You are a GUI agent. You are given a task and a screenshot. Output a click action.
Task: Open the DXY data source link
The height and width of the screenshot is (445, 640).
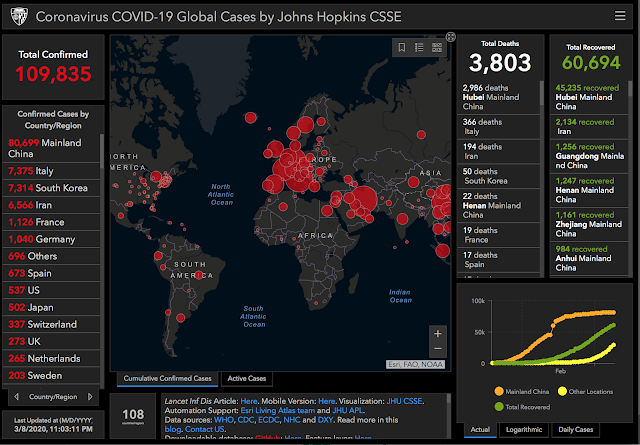[x=325, y=420]
